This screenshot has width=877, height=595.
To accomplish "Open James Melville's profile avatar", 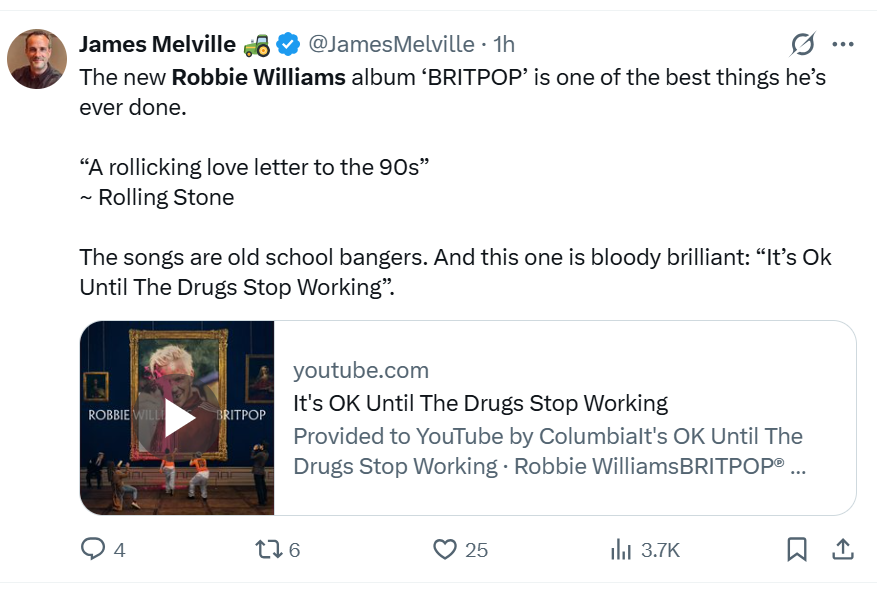I will 37,59.
